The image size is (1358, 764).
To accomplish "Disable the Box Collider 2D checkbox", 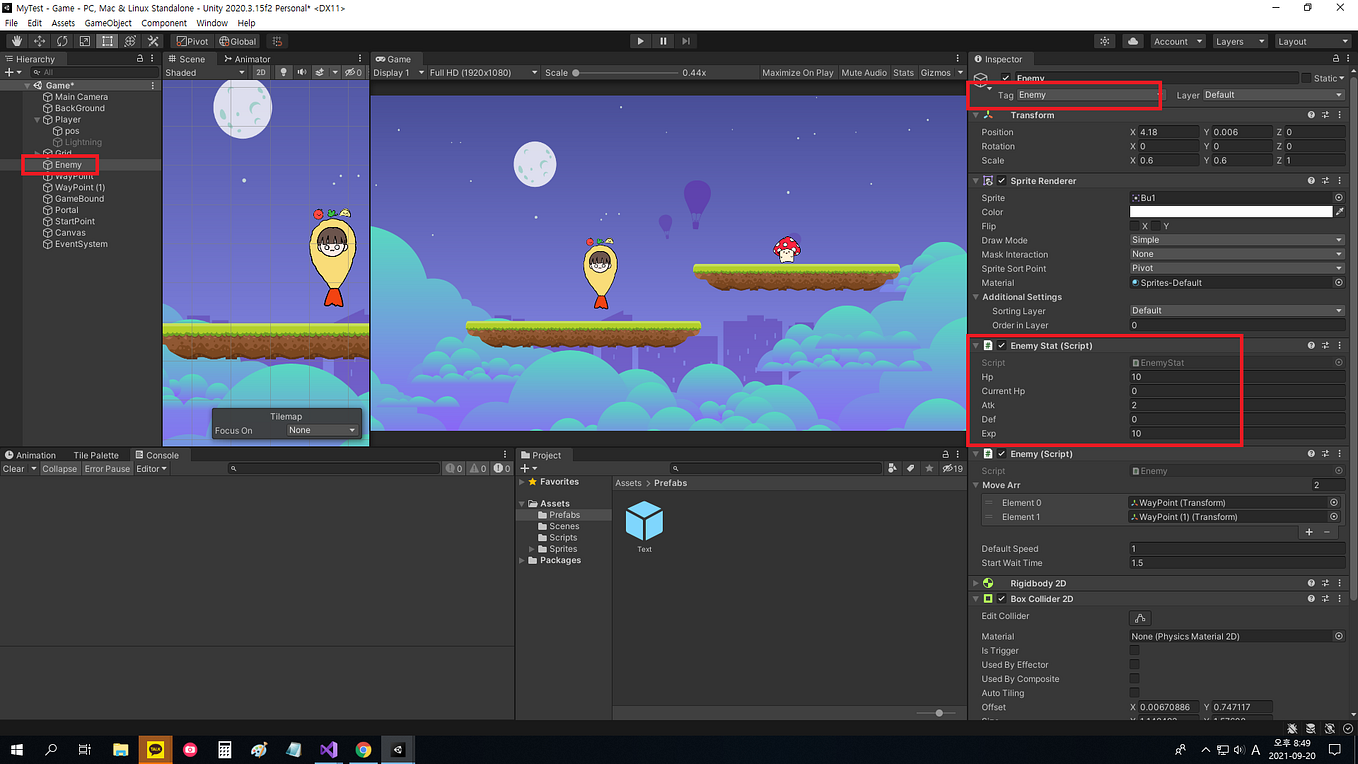I will pos(1002,599).
